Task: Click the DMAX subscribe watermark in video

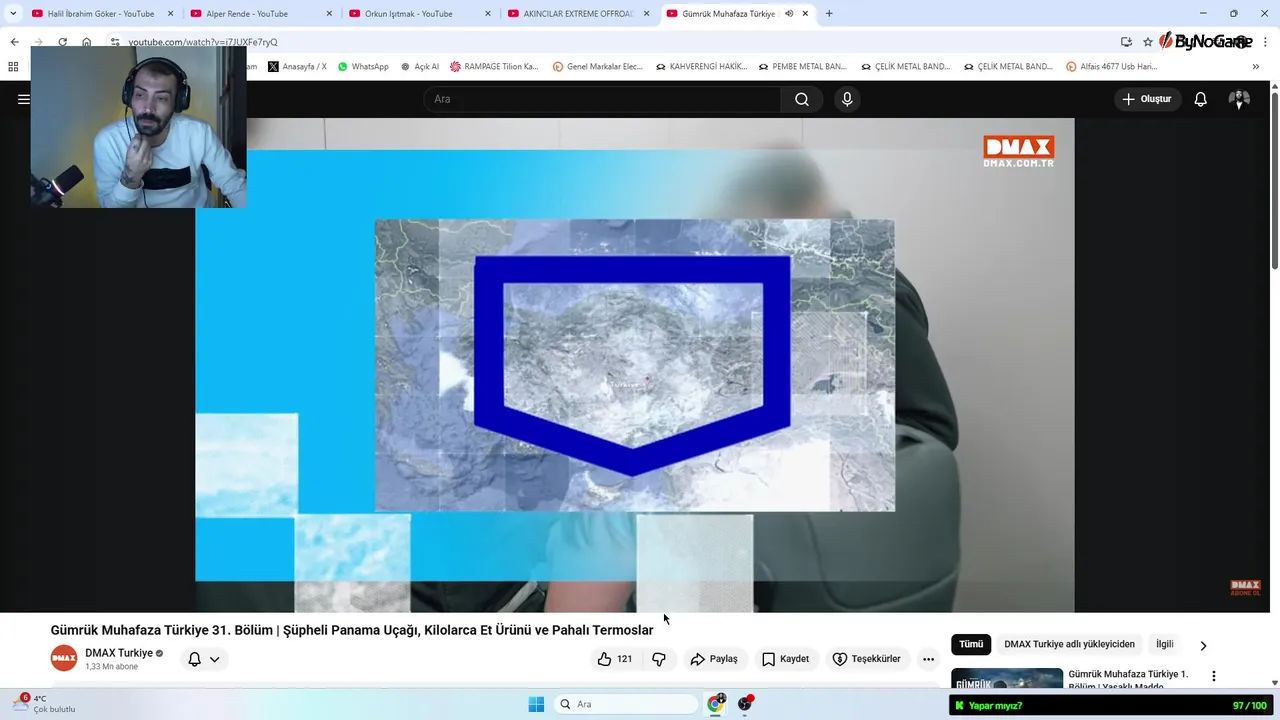Action: [x=1245, y=588]
